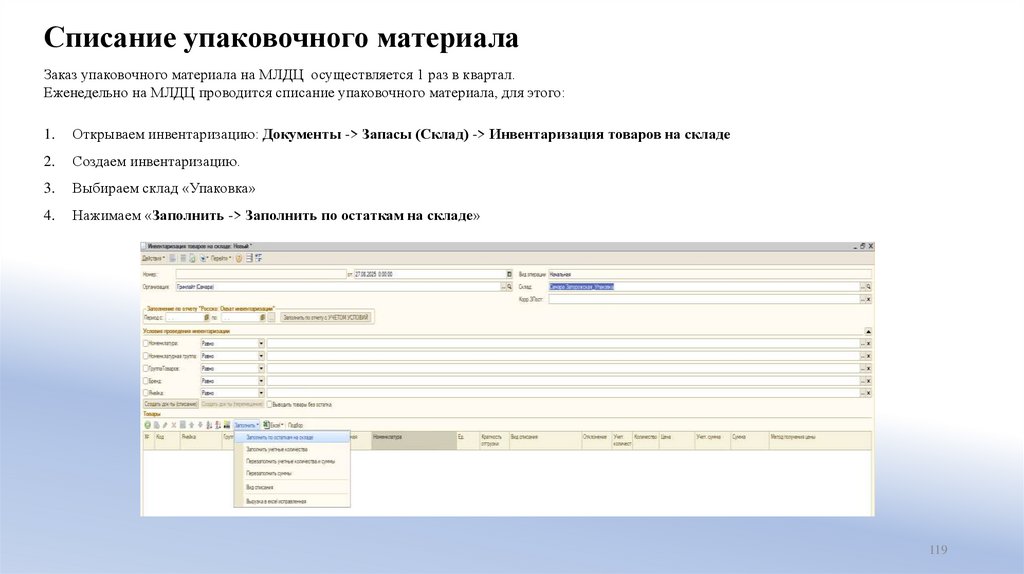Open the Перейти dropdown menu
Screen dimensions: 1024x574
221,259
